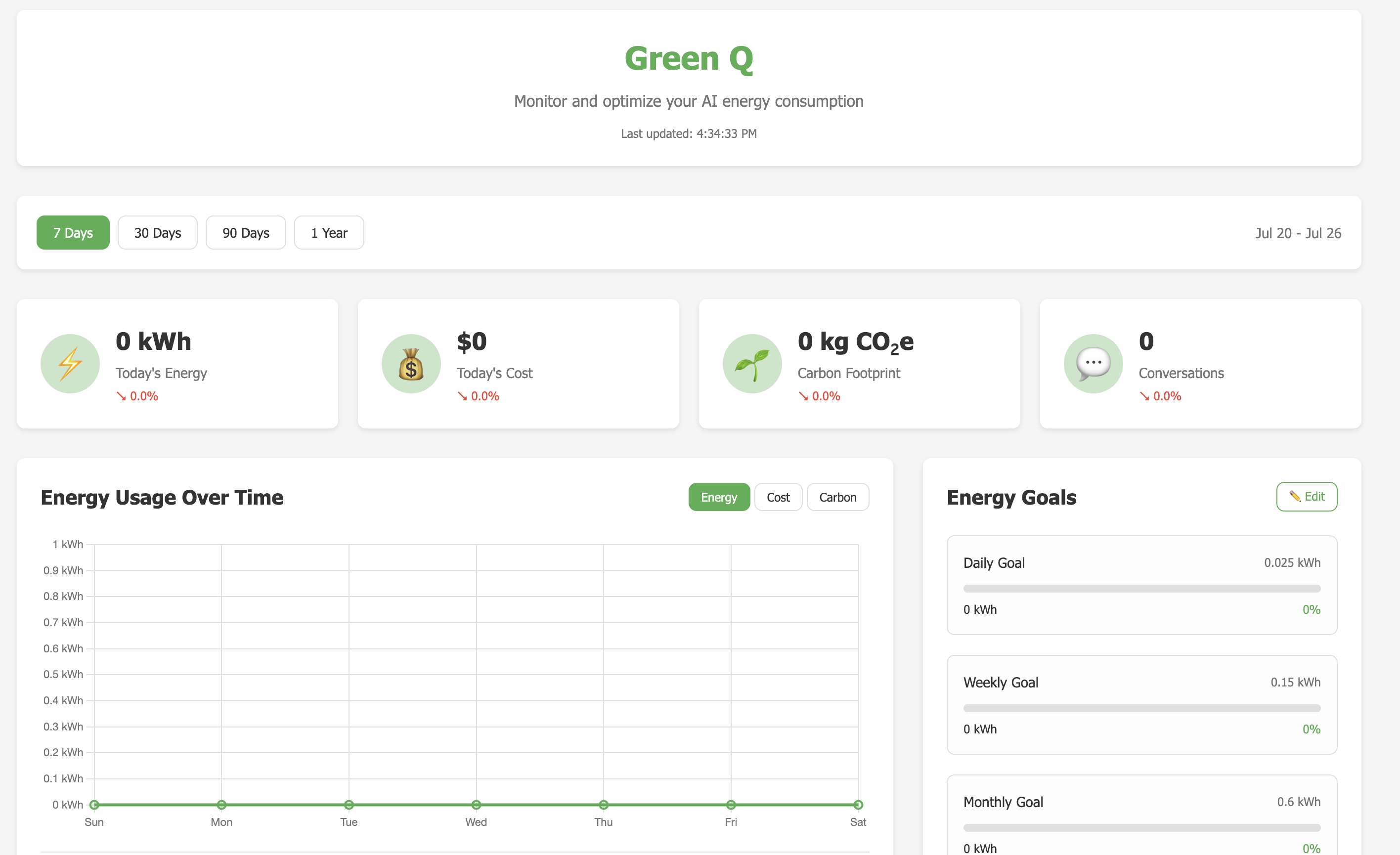This screenshot has height=855, width=1400.
Task: Click the Daily Goal progress bar
Action: 1141,589
